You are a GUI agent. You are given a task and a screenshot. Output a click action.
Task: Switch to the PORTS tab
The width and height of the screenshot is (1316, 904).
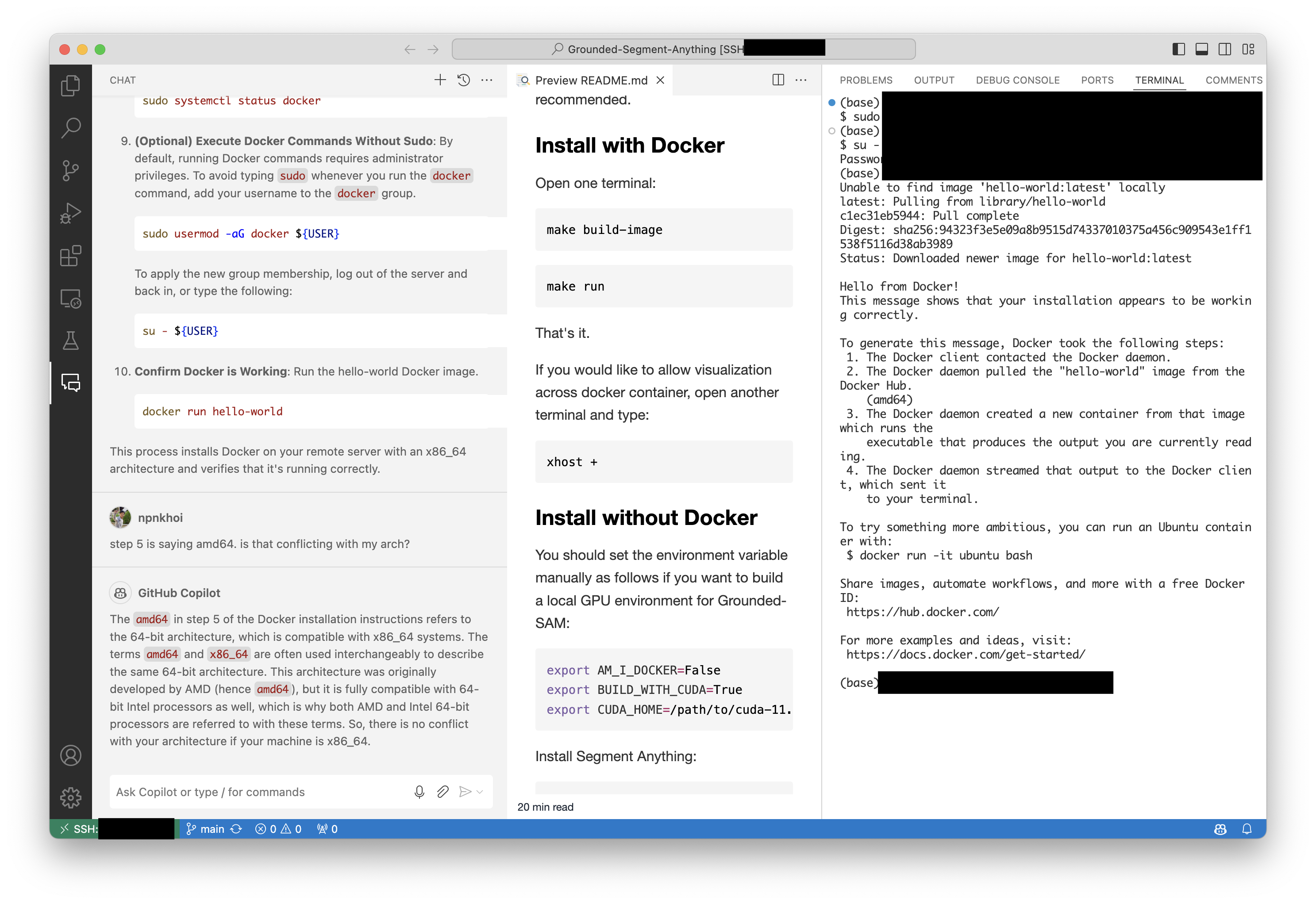coord(1097,80)
